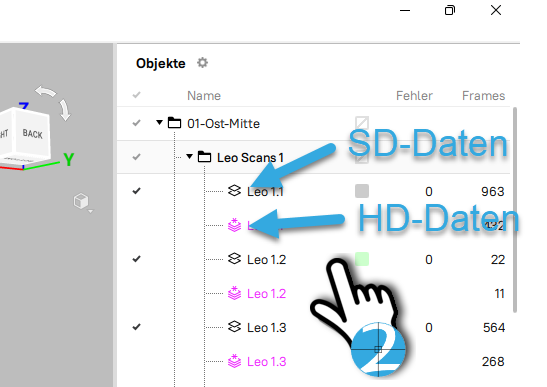Click the Objekte panel title
This screenshot has width=547, height=387.
pyautogui.click(x=160, y=64)
